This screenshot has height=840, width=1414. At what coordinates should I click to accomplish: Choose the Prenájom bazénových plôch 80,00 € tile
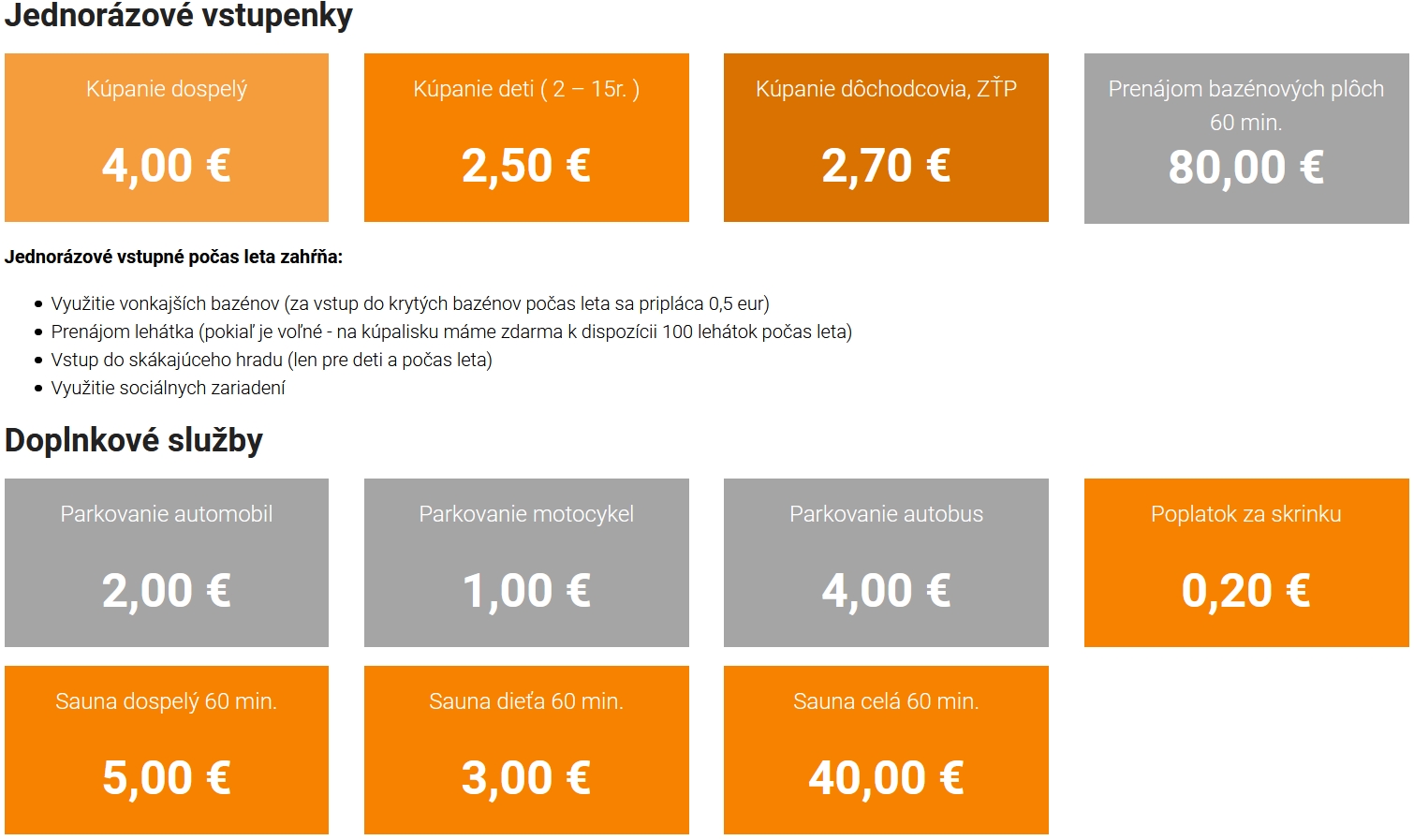(1246, 139)
